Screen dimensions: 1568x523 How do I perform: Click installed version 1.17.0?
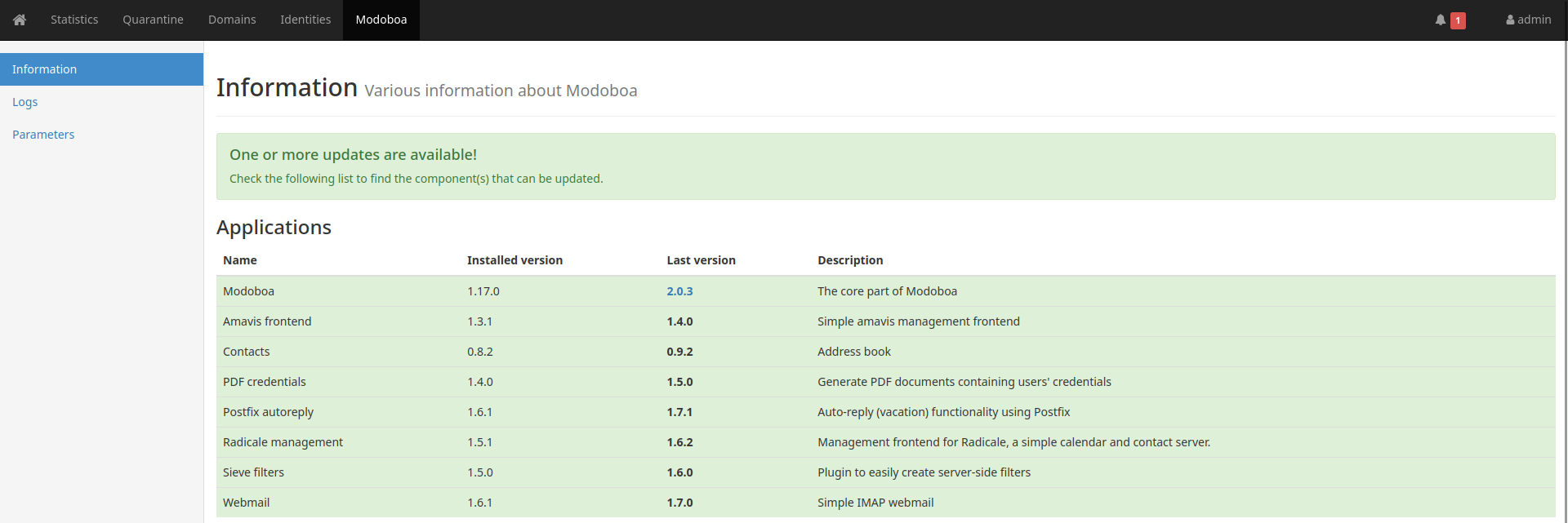point(483,291)
